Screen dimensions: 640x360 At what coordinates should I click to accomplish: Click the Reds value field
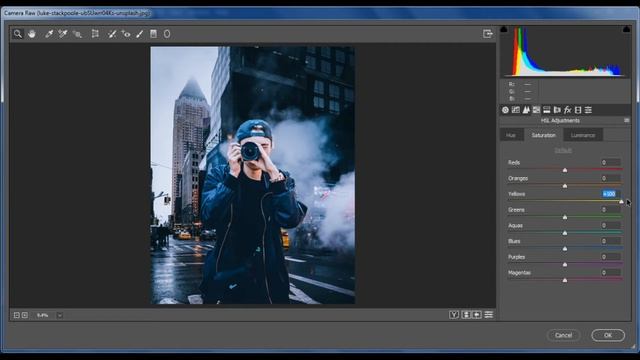click(610, 162)
